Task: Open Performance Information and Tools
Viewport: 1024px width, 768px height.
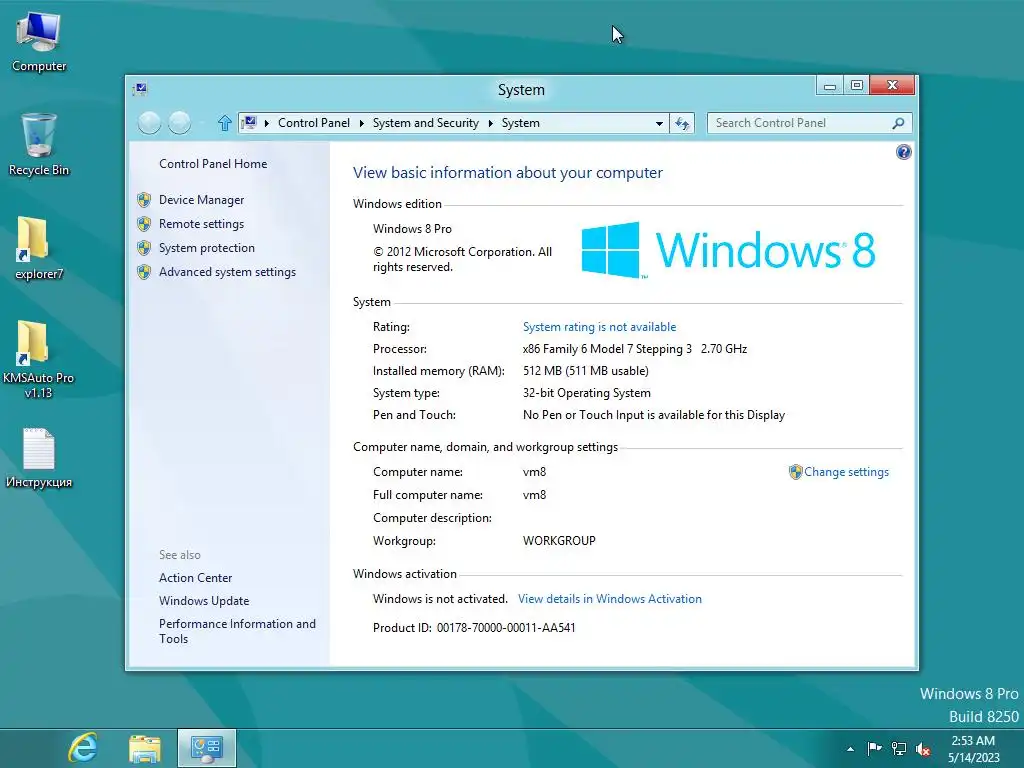Action: [237, 632]
